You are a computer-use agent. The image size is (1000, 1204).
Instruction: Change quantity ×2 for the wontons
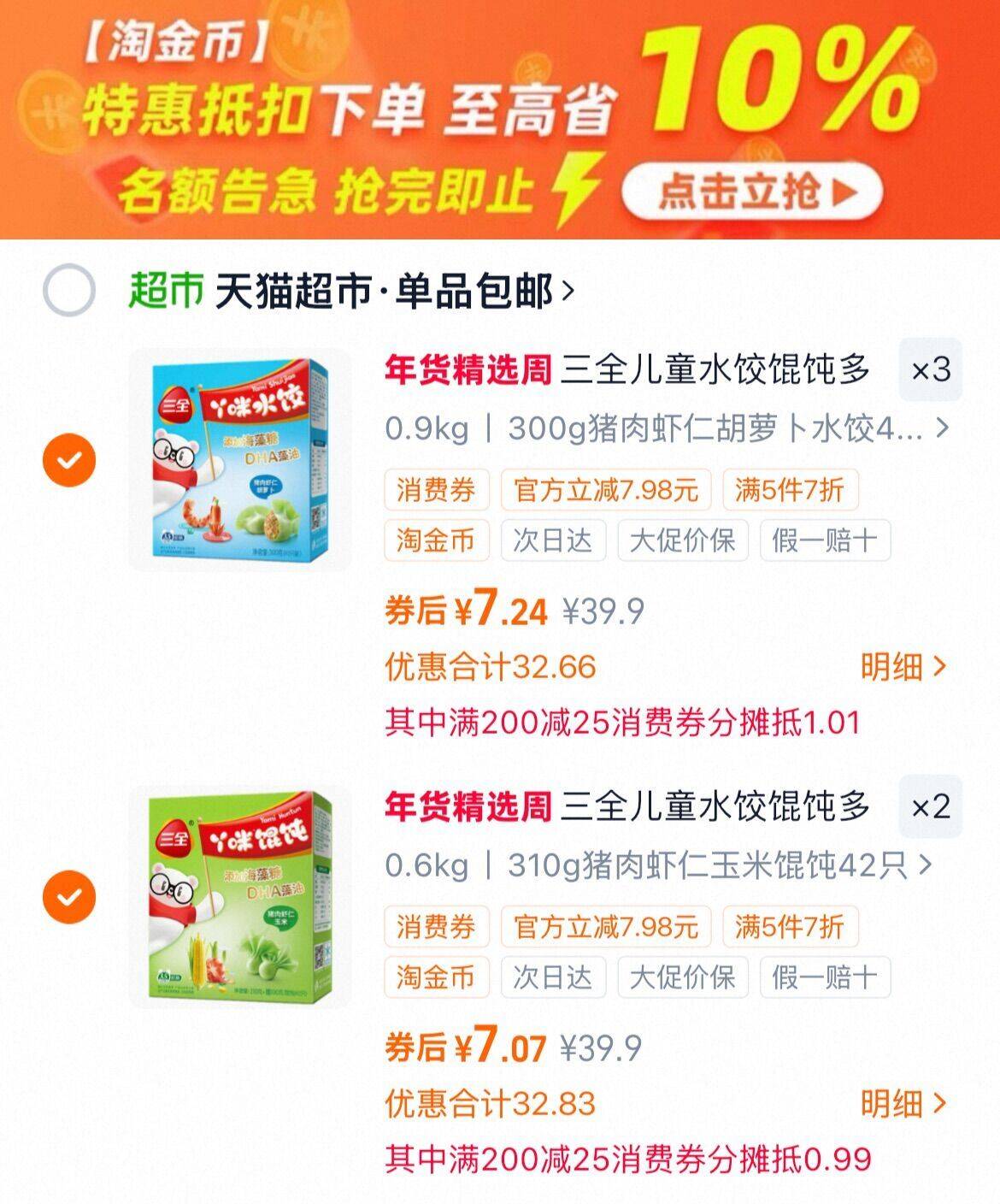(931, 806)
